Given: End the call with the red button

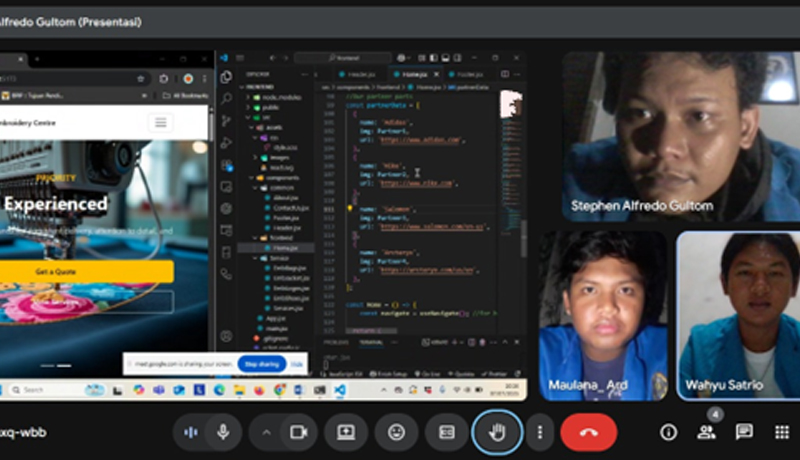Looking at the screenshot, I should tap(588, 432).
